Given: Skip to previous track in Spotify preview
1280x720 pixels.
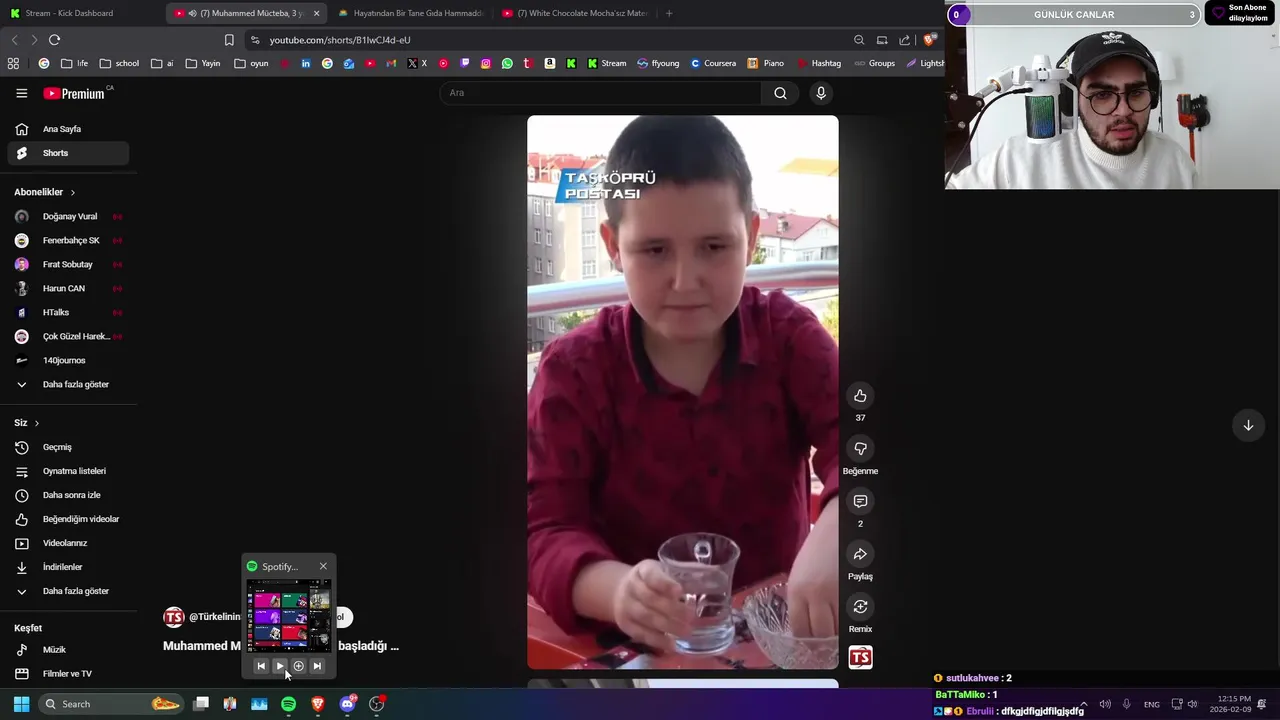Looking at the screenshot, I should [x=261, y=666].
